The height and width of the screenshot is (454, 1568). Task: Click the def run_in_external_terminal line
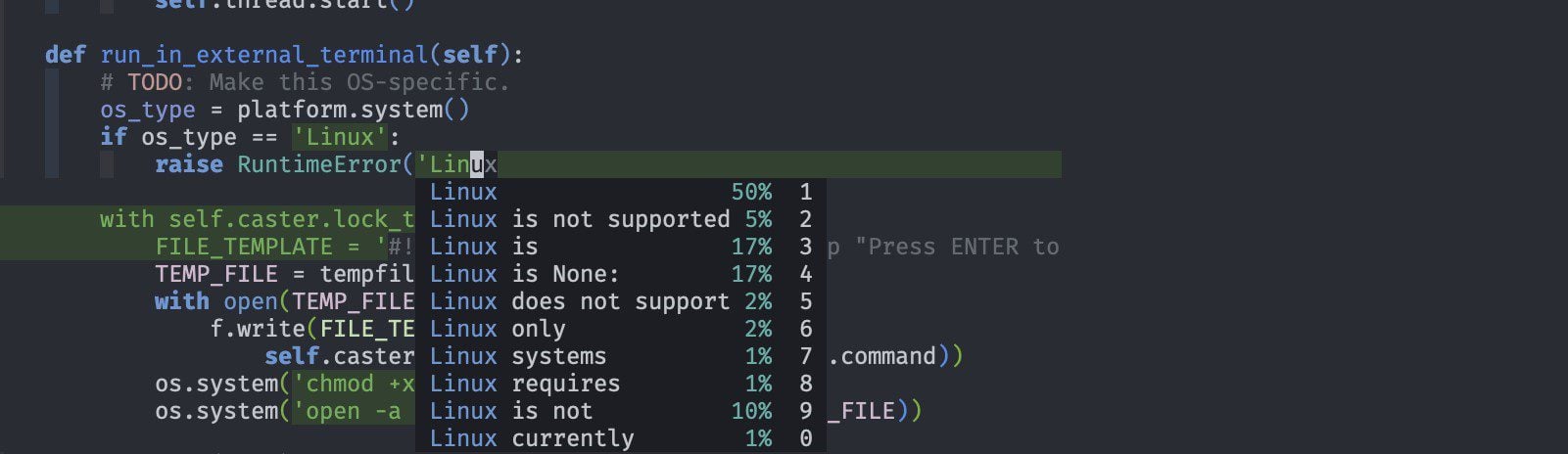tap(284, 55)
